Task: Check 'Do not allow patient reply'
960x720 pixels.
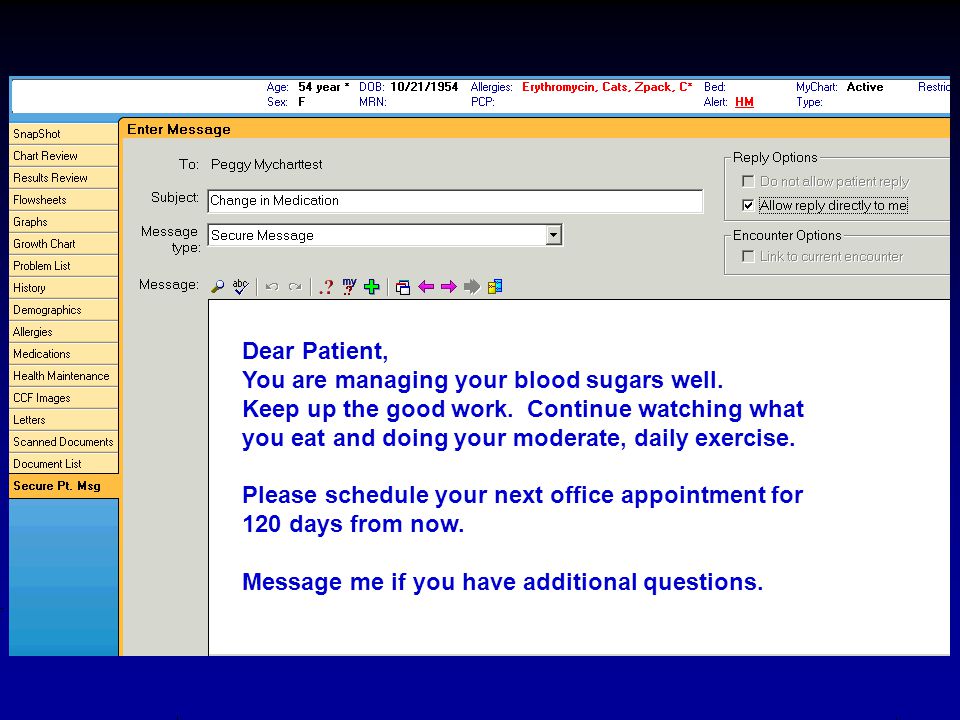Action: pyautogui.click(x=748, y=181)
